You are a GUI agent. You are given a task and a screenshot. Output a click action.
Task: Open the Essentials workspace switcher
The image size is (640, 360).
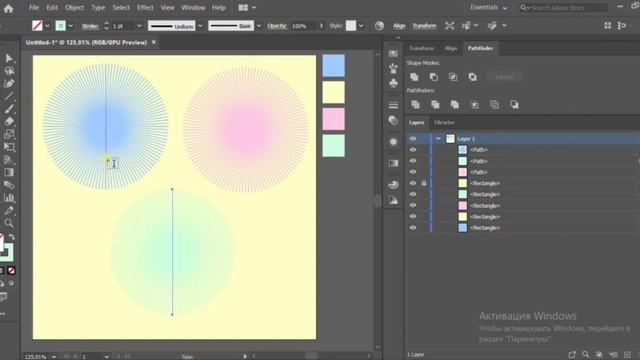(489, 7)
